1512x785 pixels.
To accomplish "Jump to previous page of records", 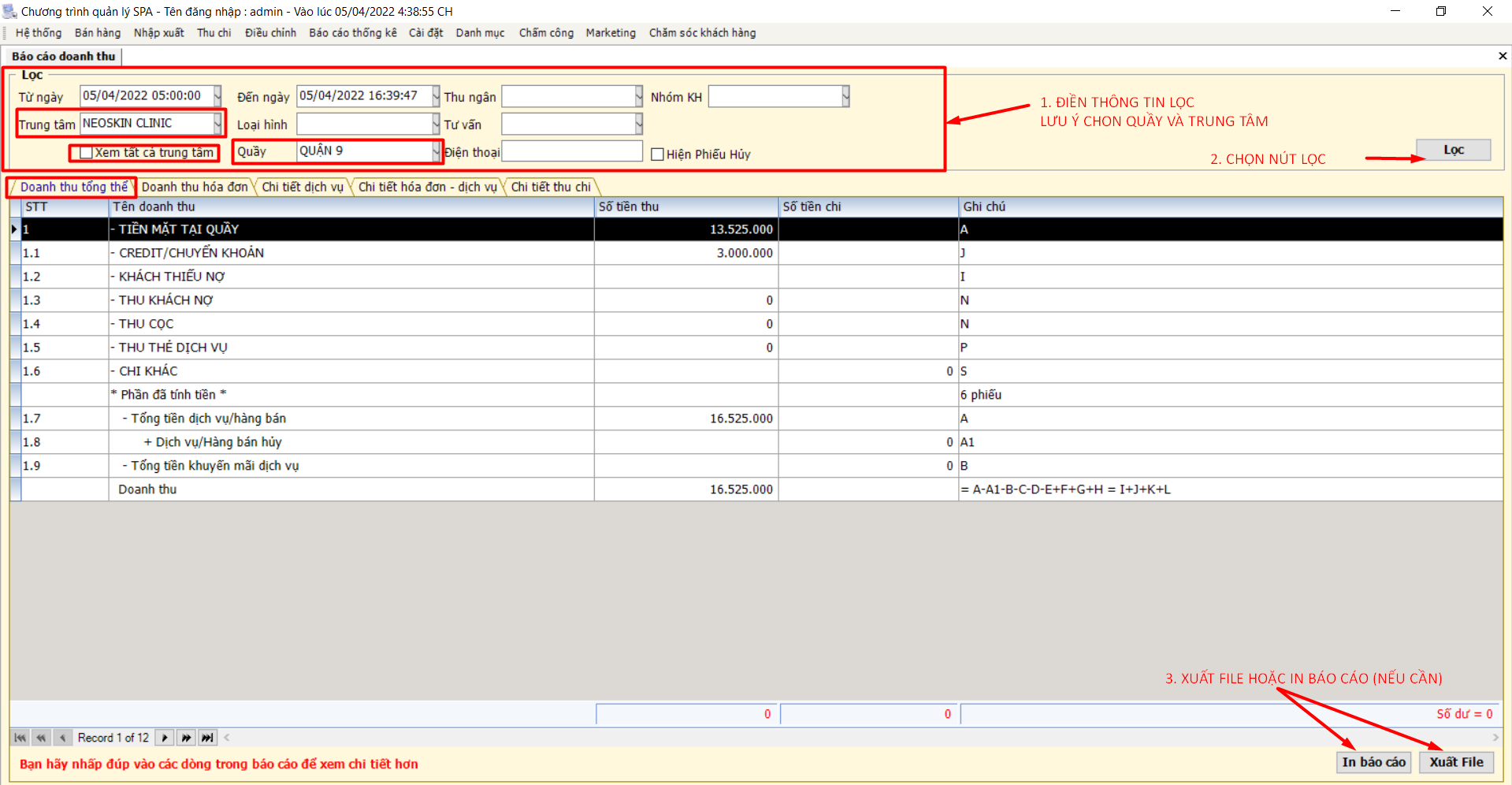I will [x=41, y=738].
